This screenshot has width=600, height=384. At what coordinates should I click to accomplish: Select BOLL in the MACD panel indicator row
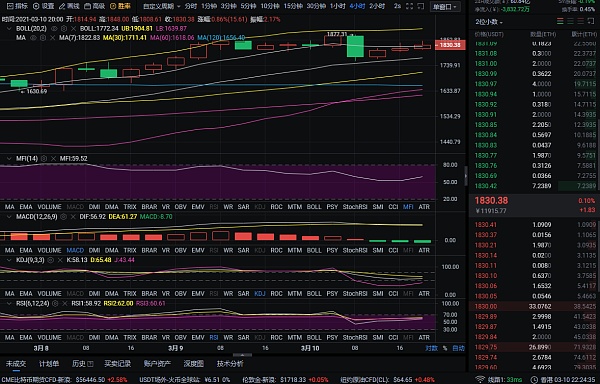314,250
